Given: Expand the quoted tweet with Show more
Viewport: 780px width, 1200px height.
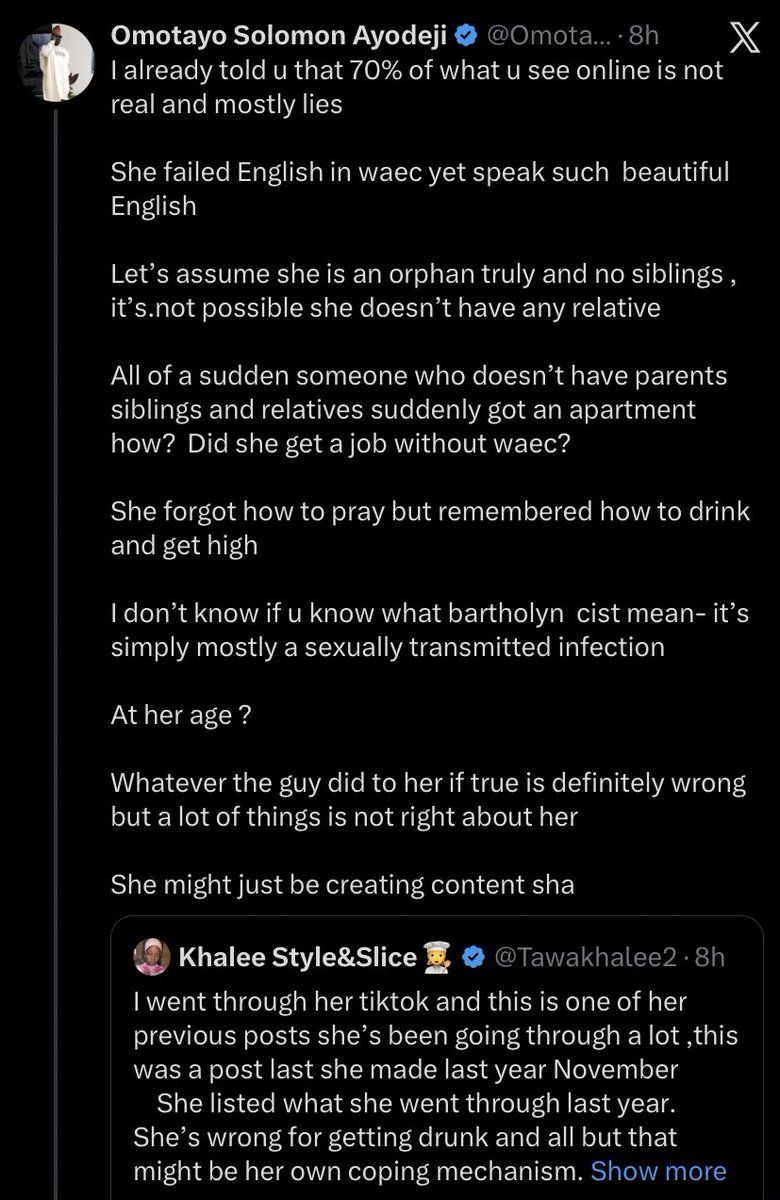Looking at the screenshot, I should pos(658,1171).
